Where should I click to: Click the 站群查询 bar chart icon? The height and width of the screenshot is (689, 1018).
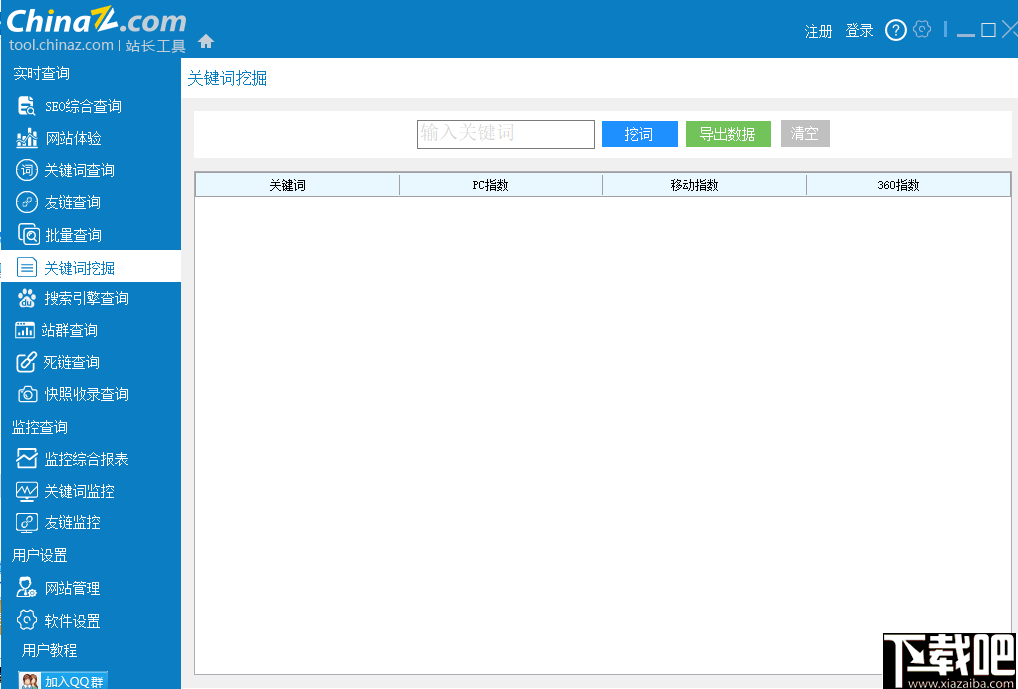click(x=25, y=330)
